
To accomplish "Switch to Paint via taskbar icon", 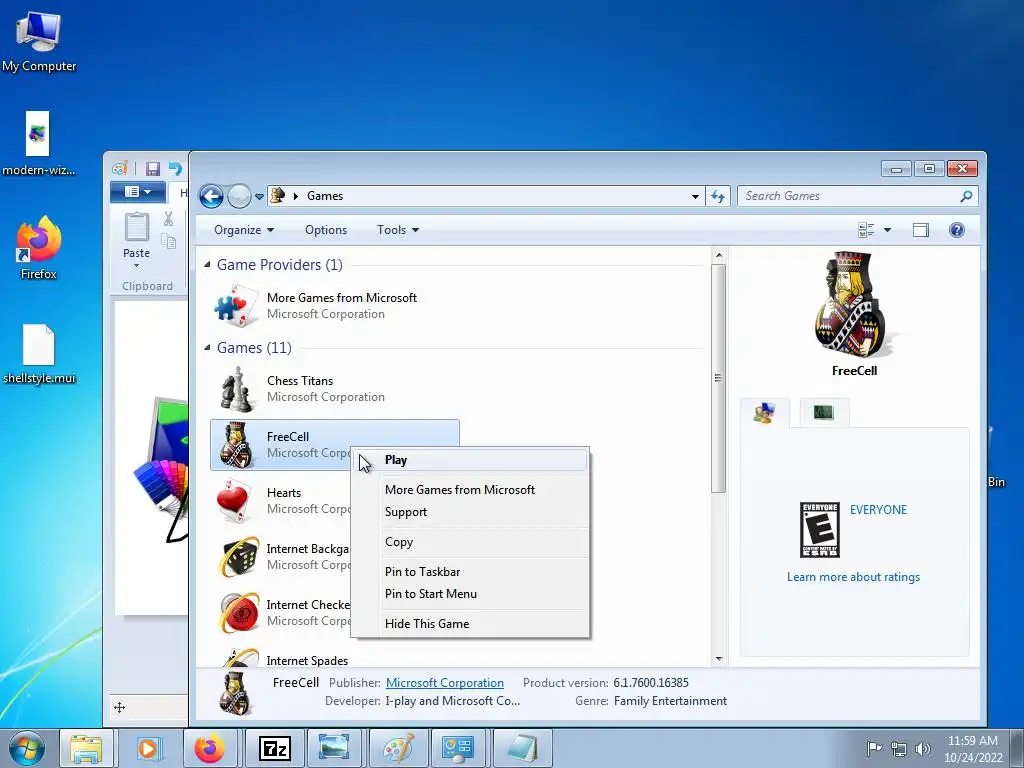I will point(398,748).
